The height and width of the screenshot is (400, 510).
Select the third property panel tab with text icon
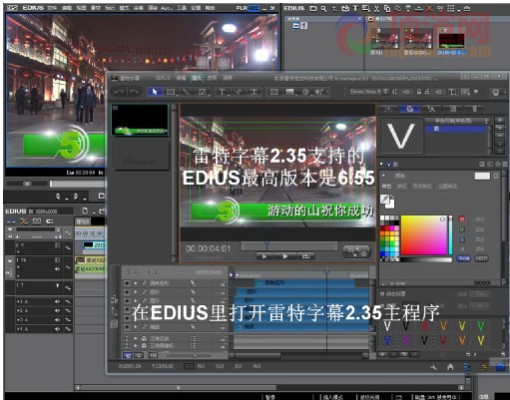click(432, 109)
